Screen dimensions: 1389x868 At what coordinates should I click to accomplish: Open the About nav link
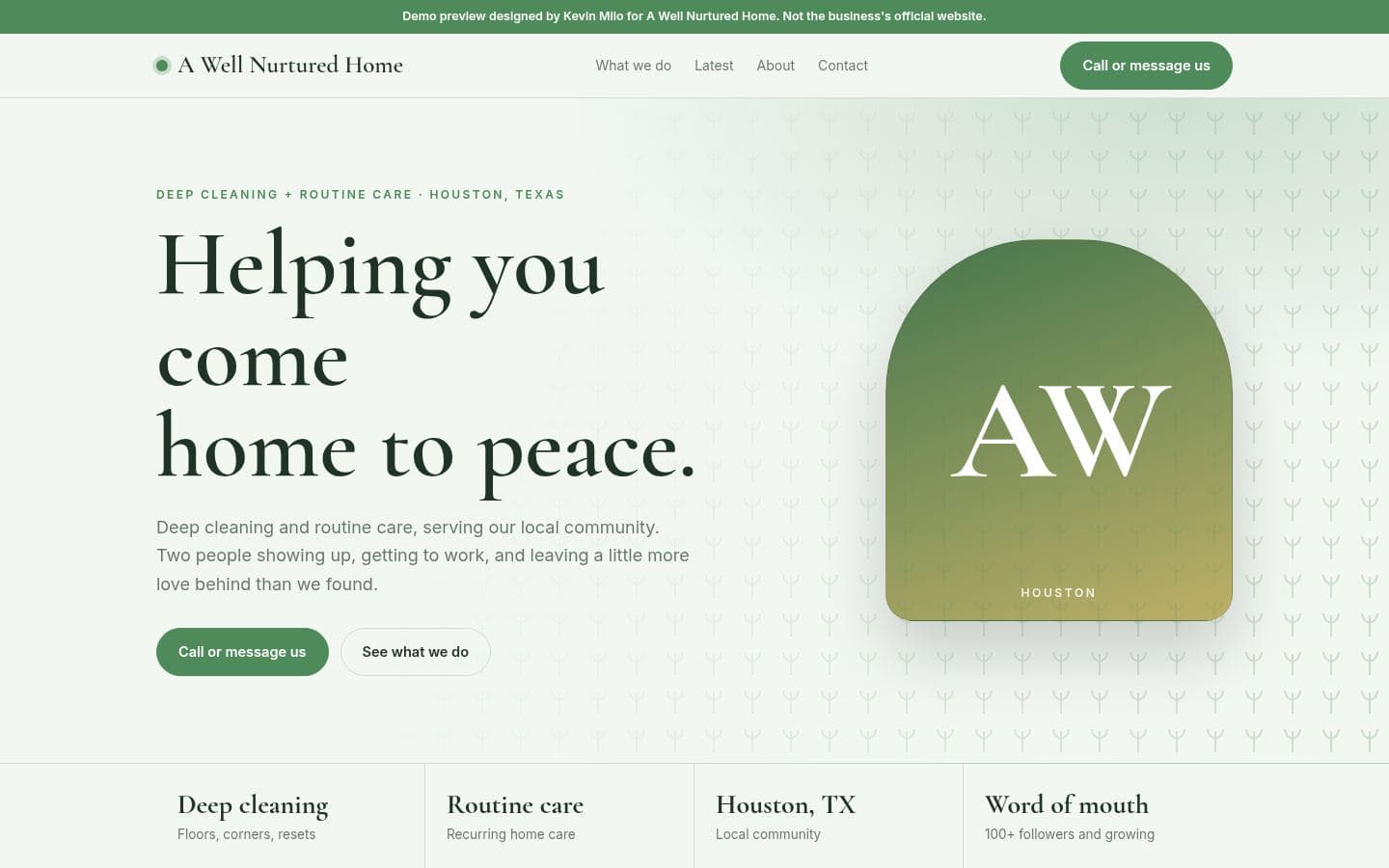(776, 66)
